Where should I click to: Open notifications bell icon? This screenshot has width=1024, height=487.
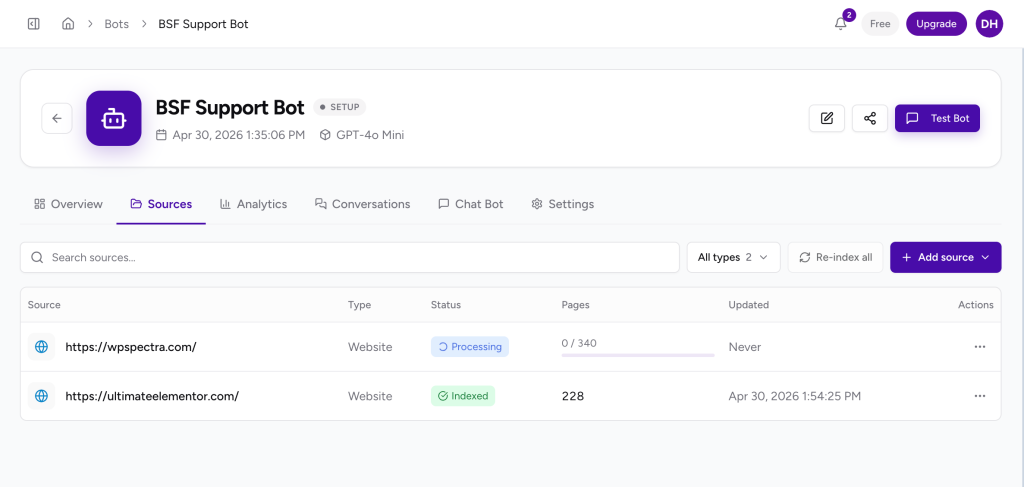coord(840,24)
